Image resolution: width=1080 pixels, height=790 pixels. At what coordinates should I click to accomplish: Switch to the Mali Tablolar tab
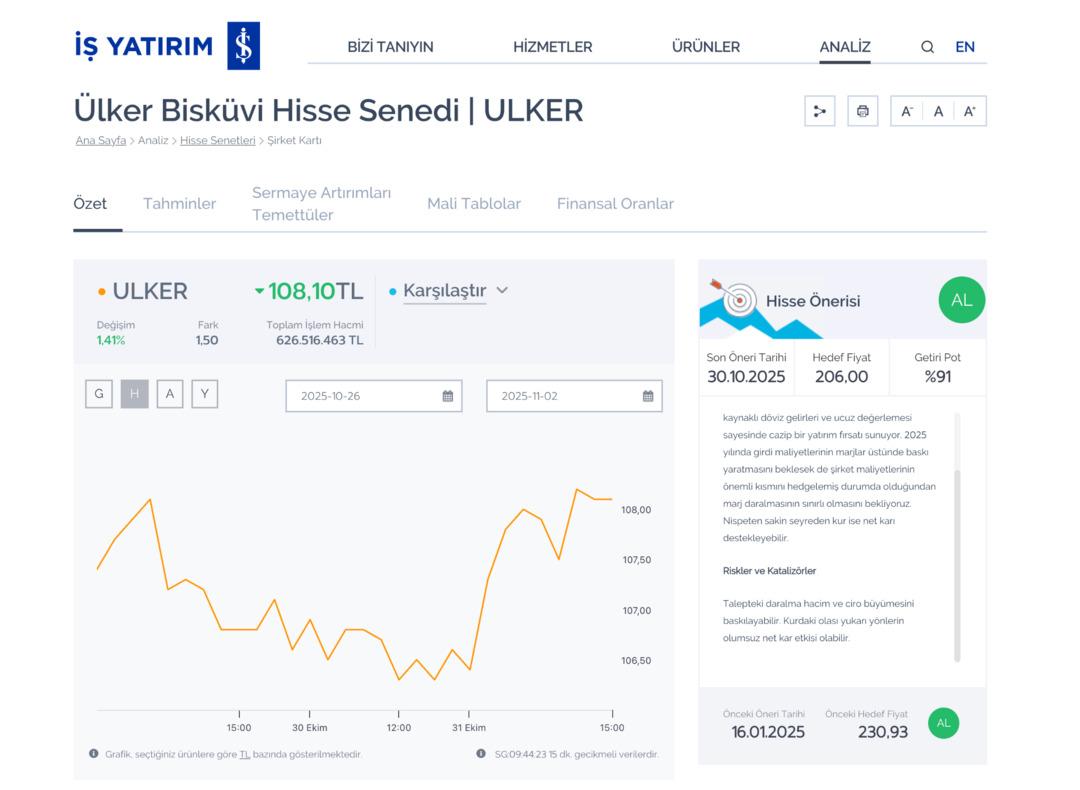473,204
